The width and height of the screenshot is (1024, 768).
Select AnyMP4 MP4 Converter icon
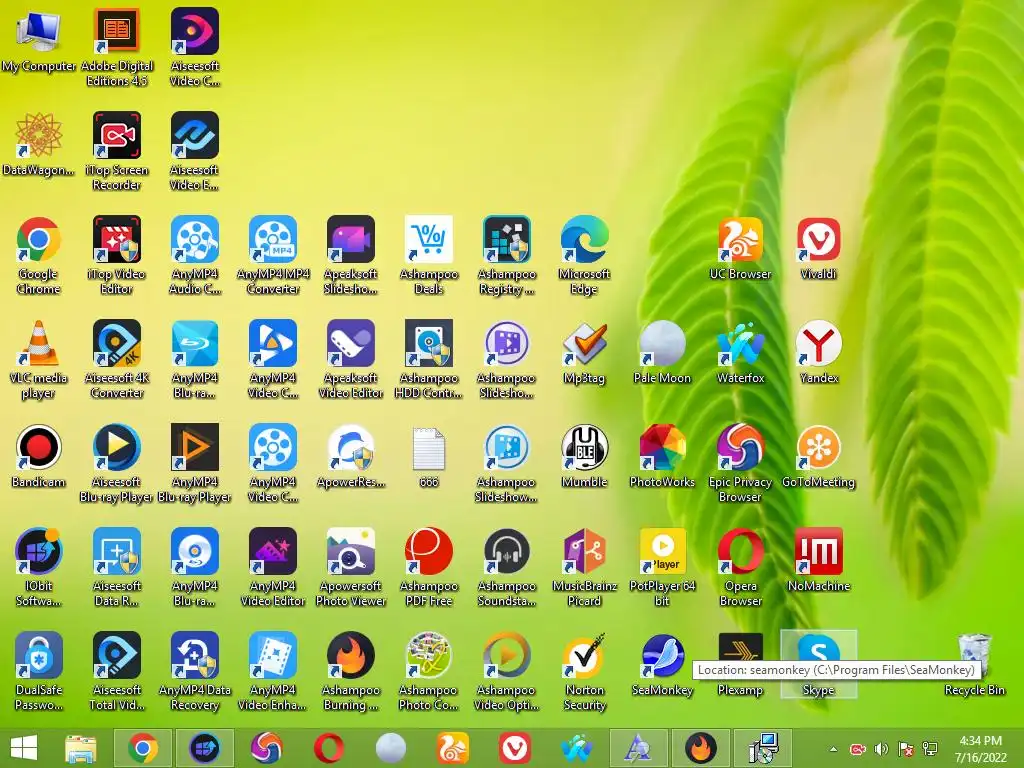point(273,255)
